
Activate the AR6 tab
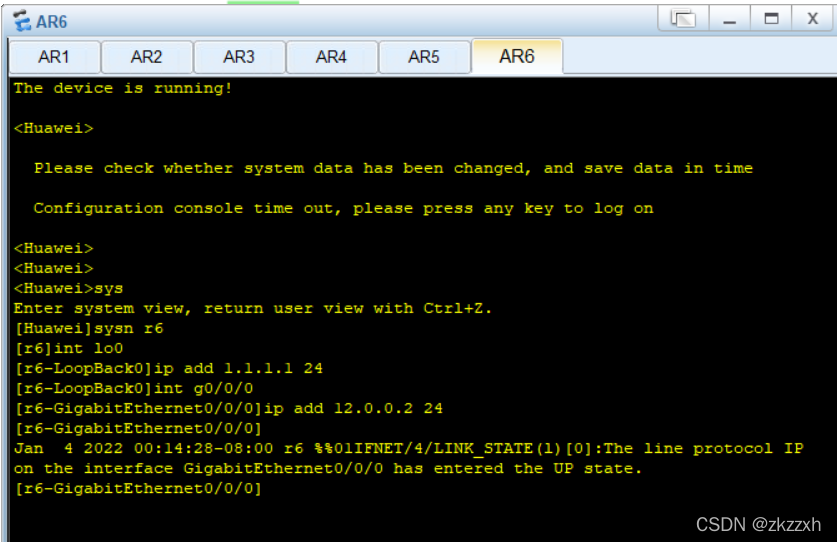pos(517,56)
